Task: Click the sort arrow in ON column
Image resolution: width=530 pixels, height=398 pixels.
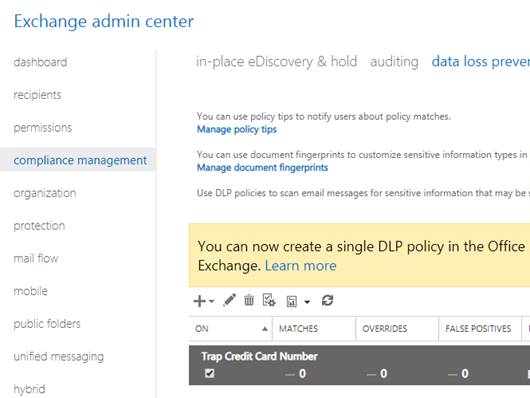Action: (265, 329)
